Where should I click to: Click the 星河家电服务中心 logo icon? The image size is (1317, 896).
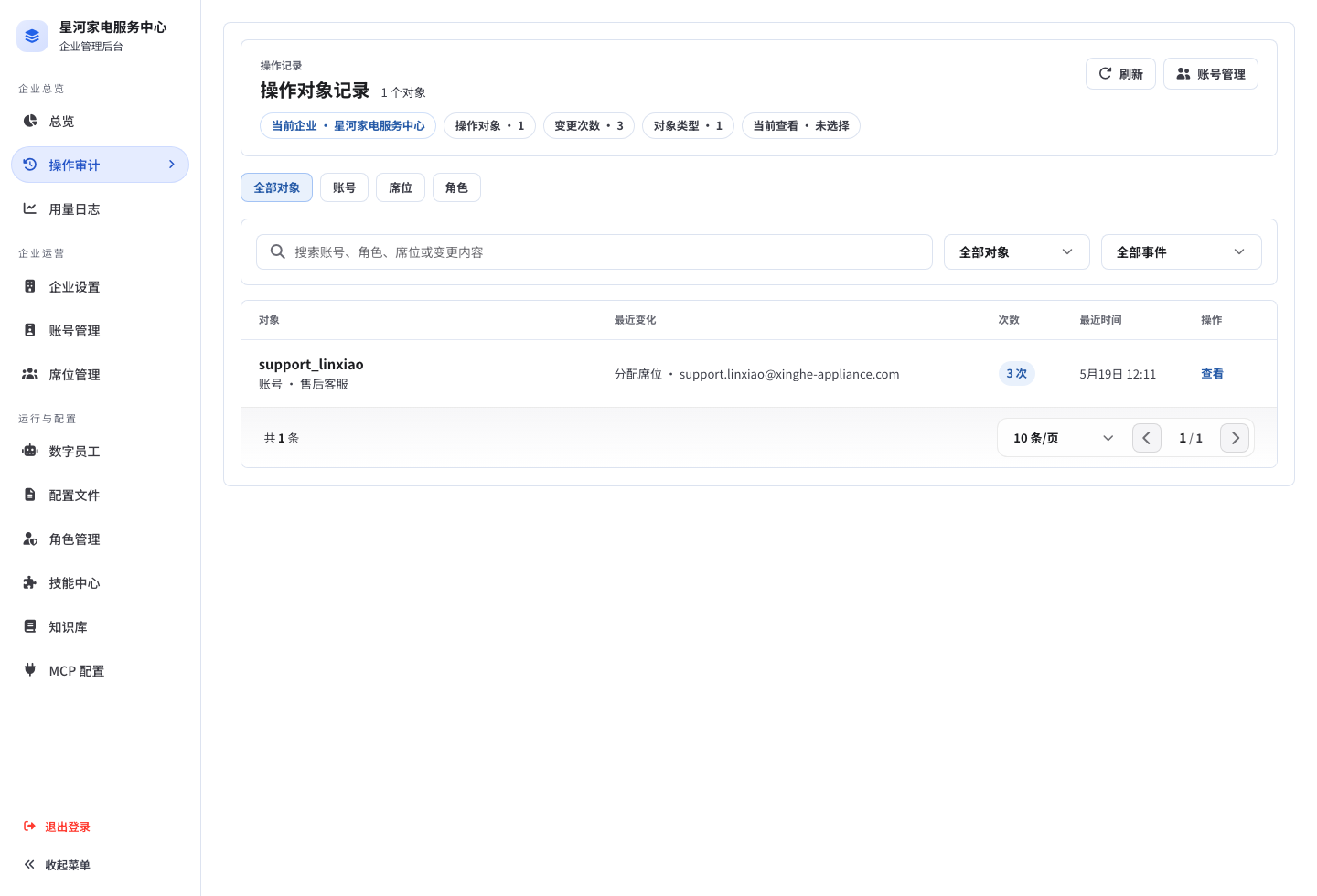coord(32,36)
